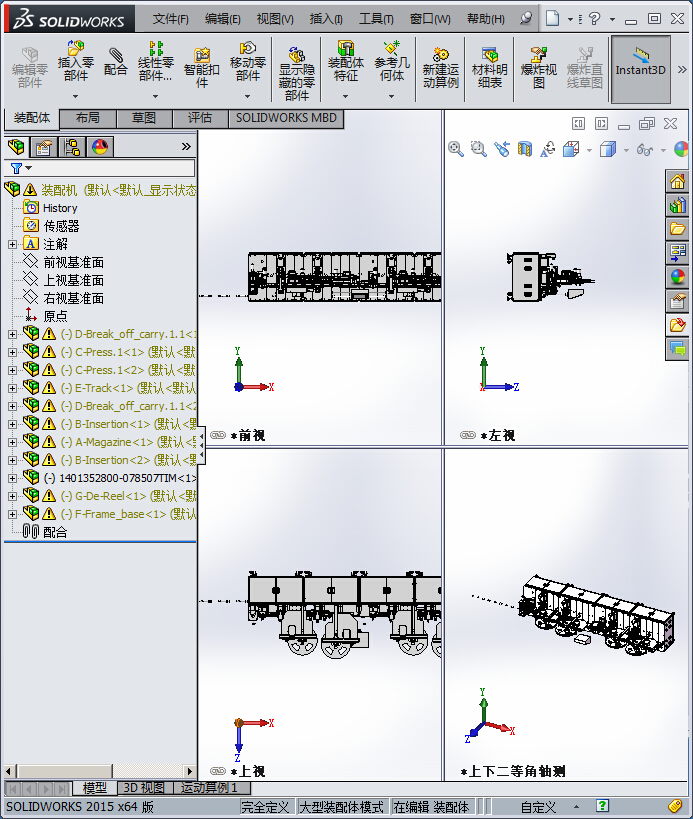This screenshot has height=819, width=693.
Task: Click the zoom to area icon
Action: tap(478, 149)
